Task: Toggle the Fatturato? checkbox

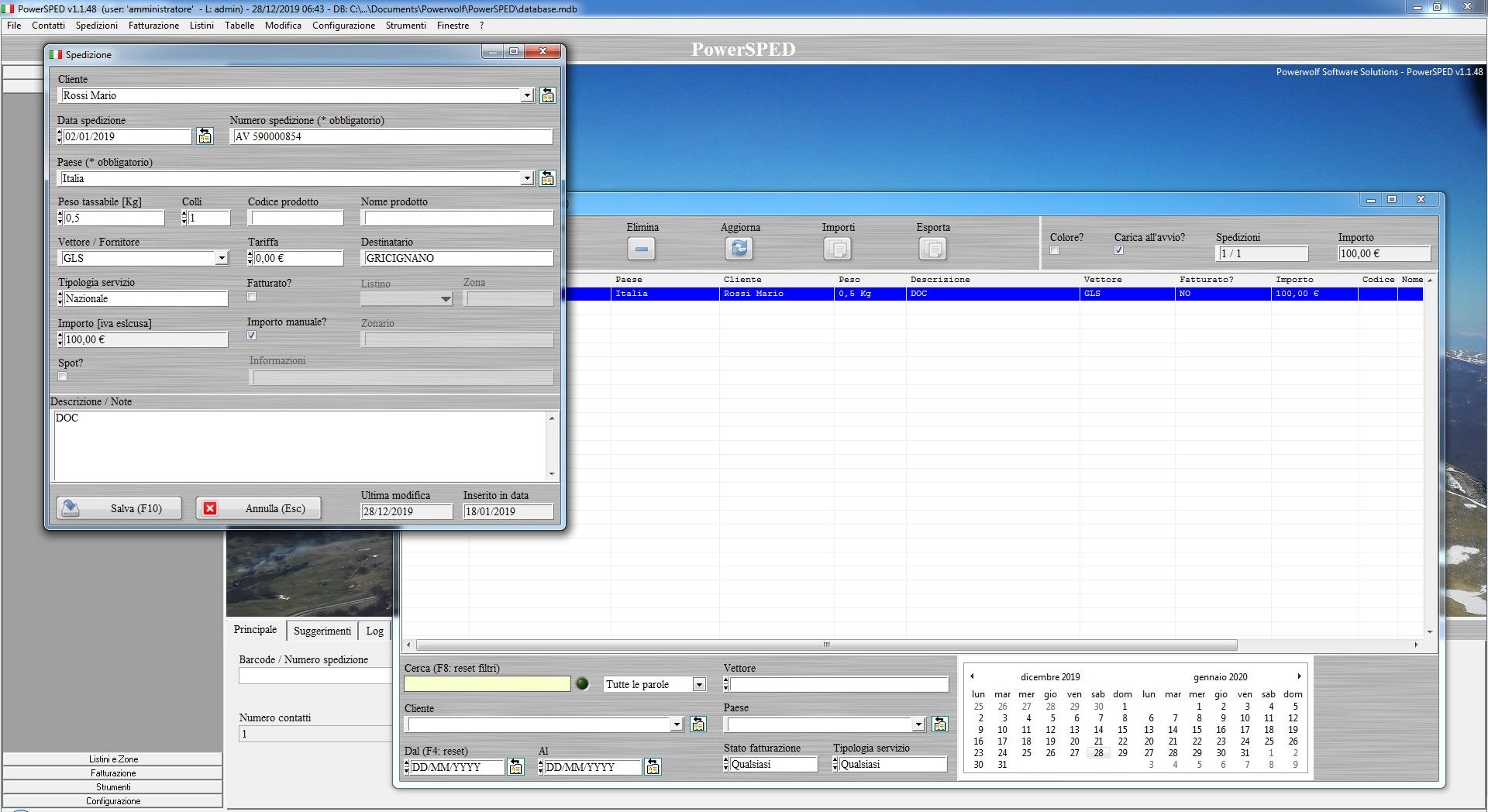Action: coord(252,298)
